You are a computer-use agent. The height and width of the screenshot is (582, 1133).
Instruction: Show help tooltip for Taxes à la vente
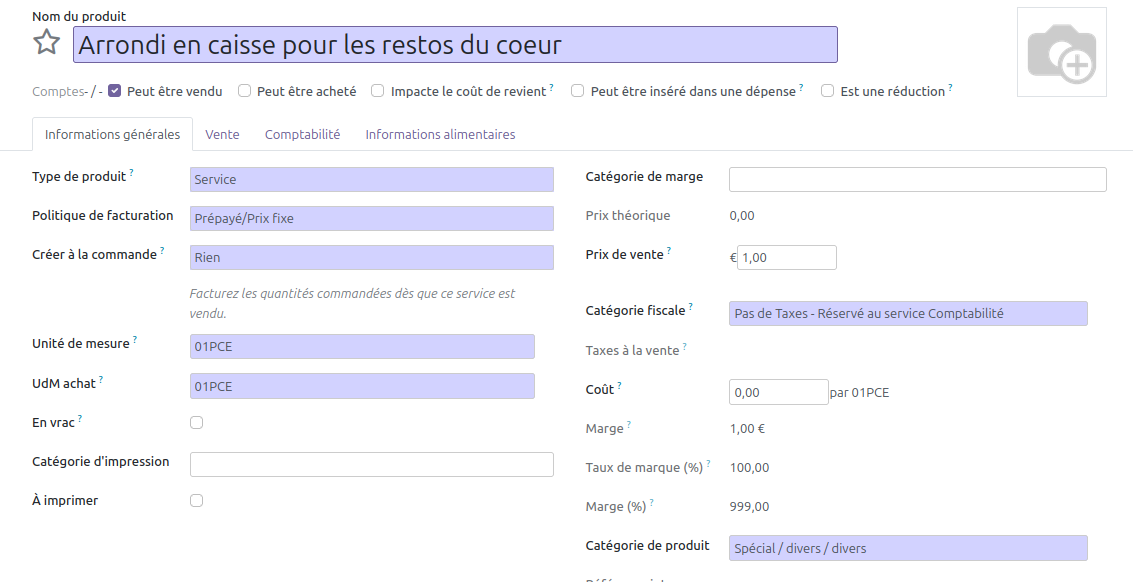684,346
